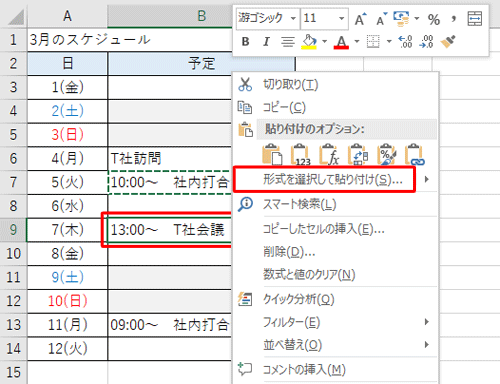
Task: Select date cell 3(日)
Action: click(68, 135)
